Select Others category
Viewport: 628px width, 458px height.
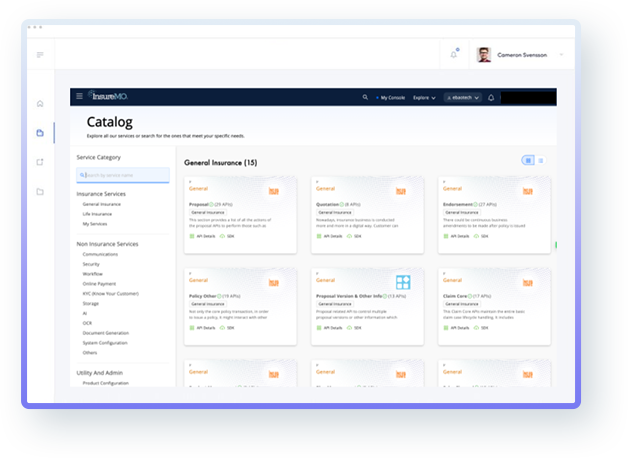90,353
